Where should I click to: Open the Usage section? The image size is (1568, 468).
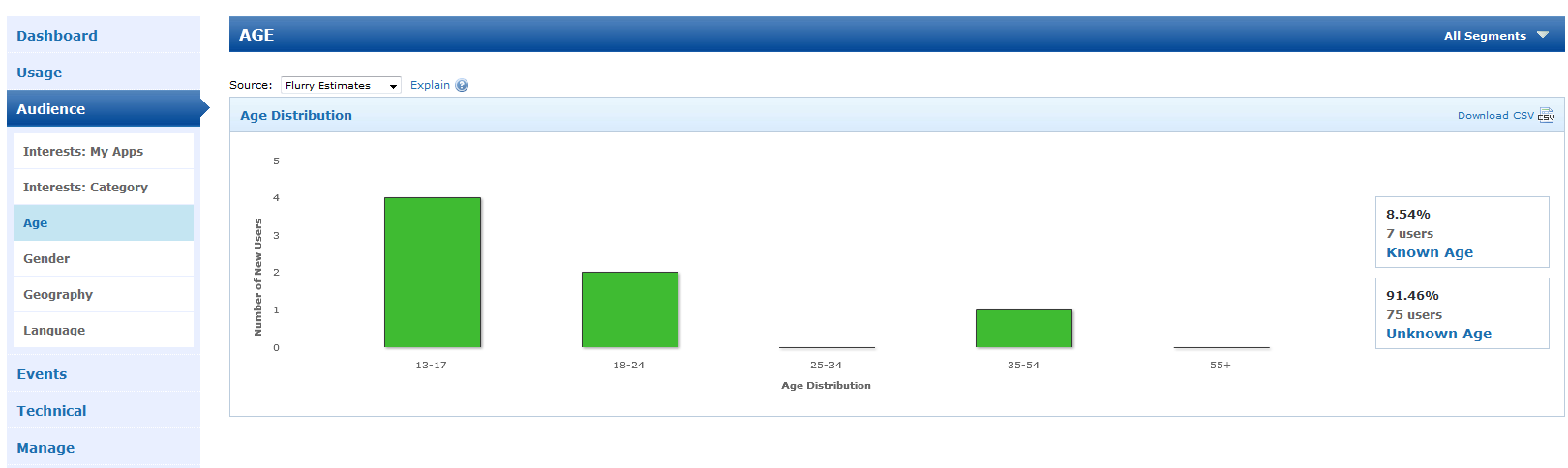point(104,72)
